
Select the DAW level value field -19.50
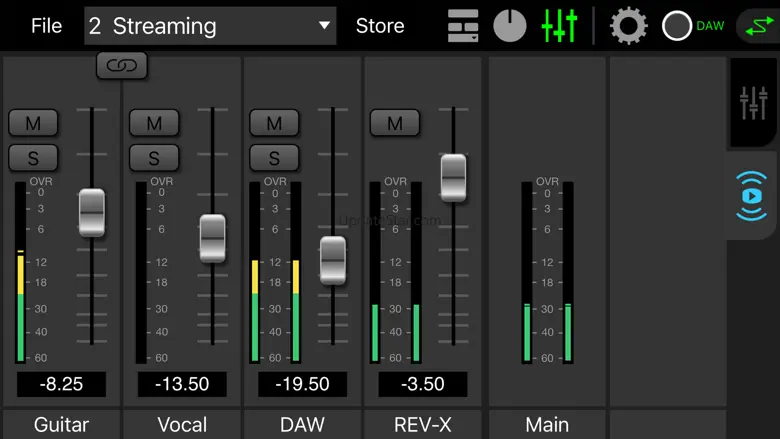point(302,385)
